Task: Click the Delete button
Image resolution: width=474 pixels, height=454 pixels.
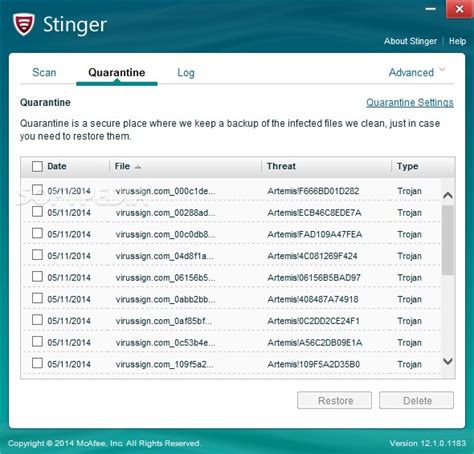Action: point(416,400)
